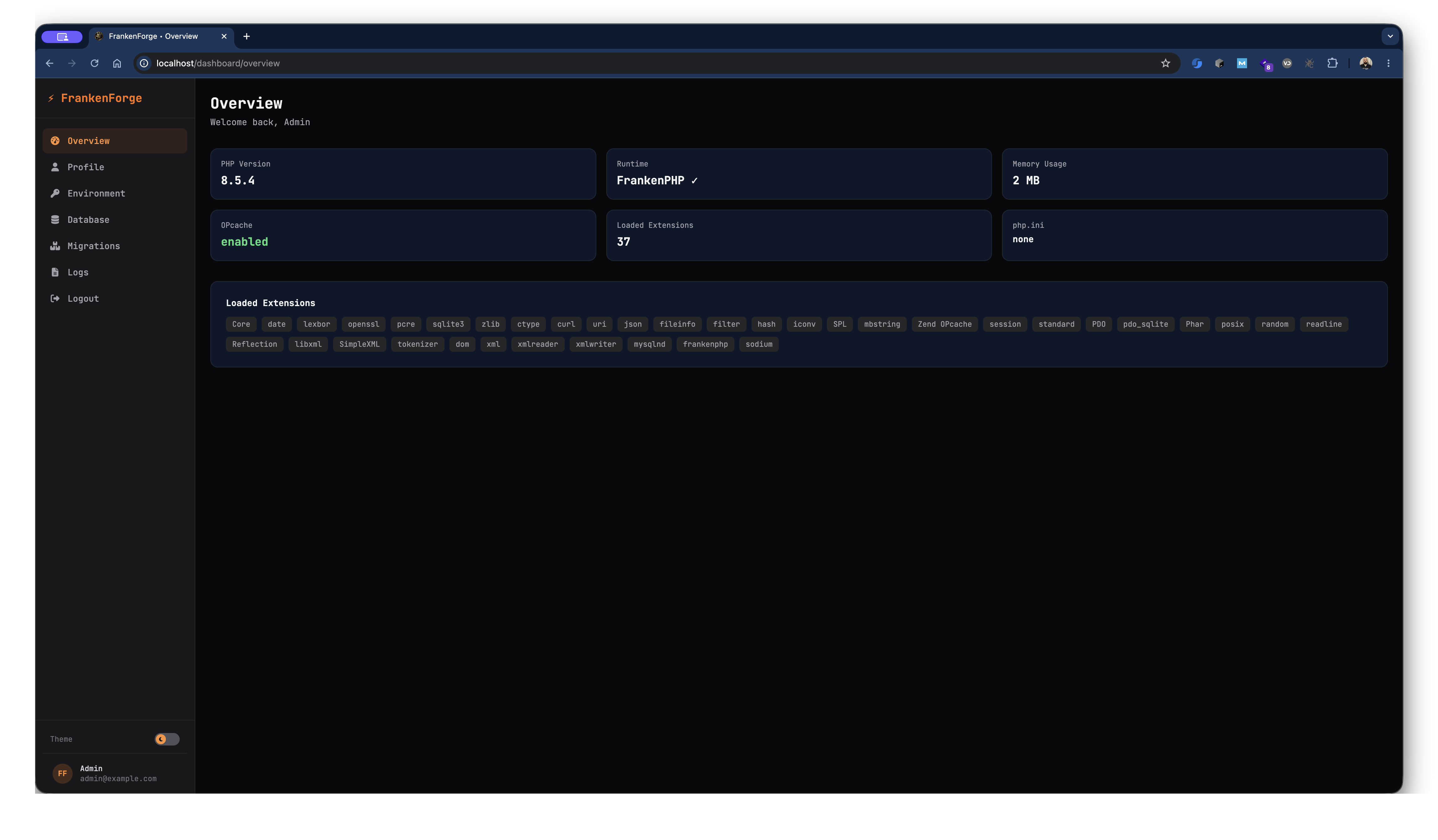Open the Environment menu item
1438x840 pixels.
coord(115,193)
